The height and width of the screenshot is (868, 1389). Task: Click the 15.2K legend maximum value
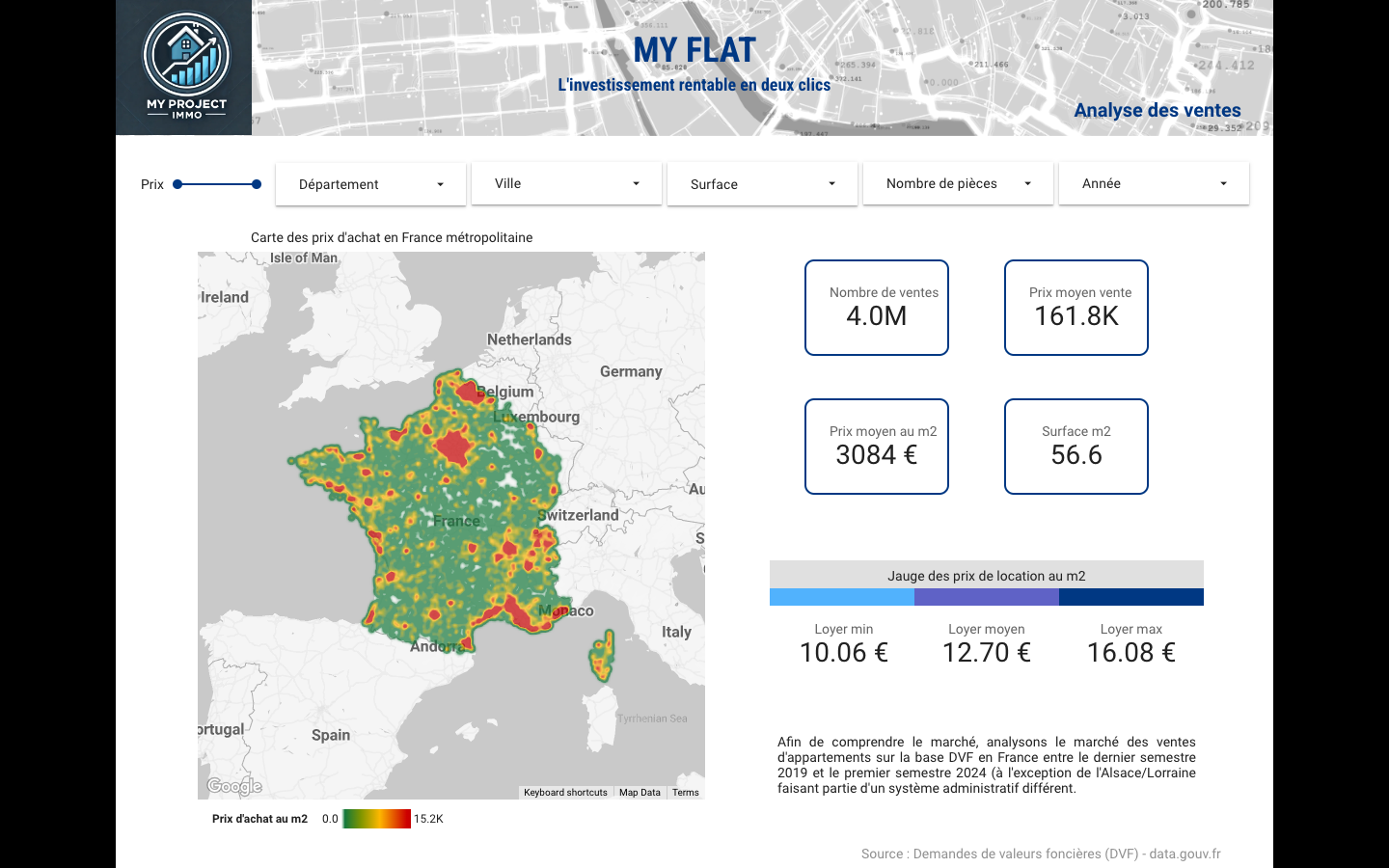[x=428, y=819]
